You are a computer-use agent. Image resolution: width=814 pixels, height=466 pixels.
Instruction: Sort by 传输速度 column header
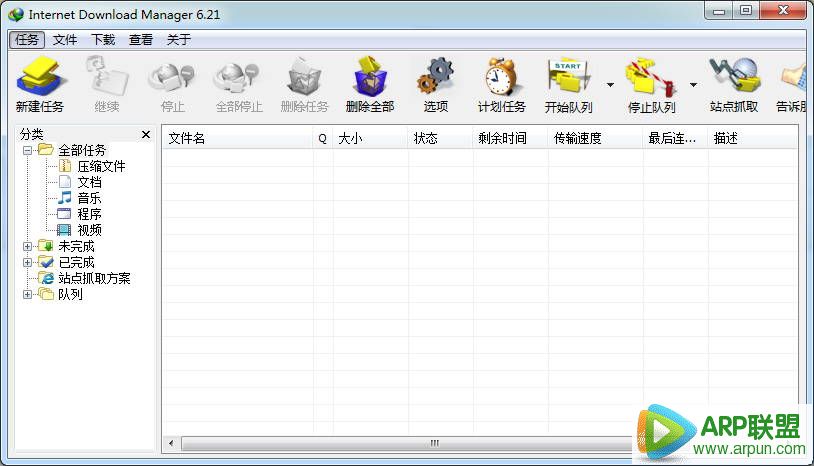point(596,139)
